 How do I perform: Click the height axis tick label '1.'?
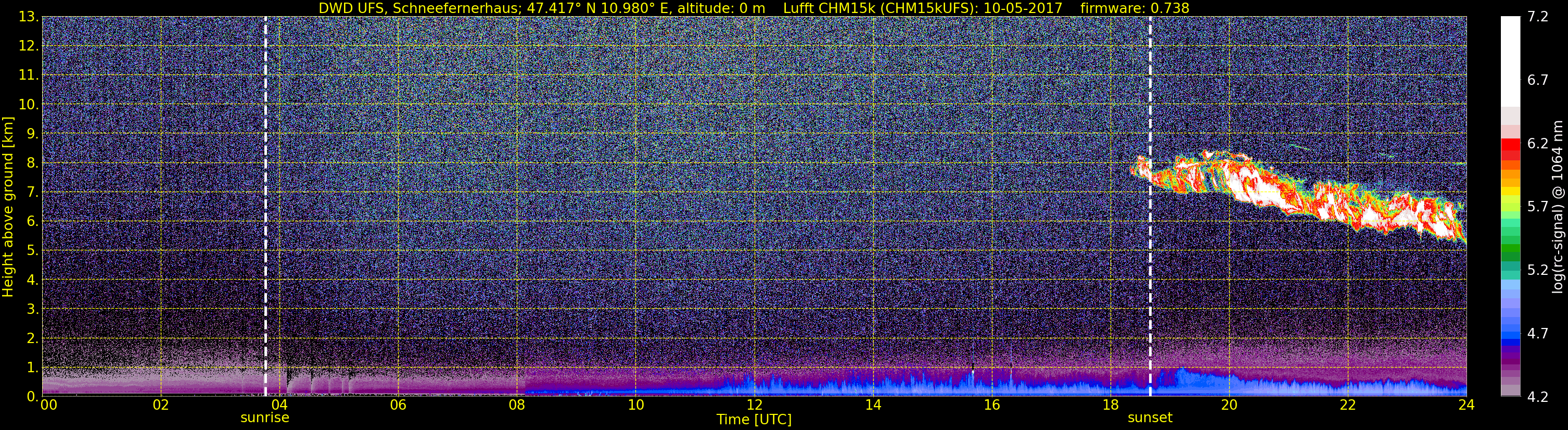[33, 367]
